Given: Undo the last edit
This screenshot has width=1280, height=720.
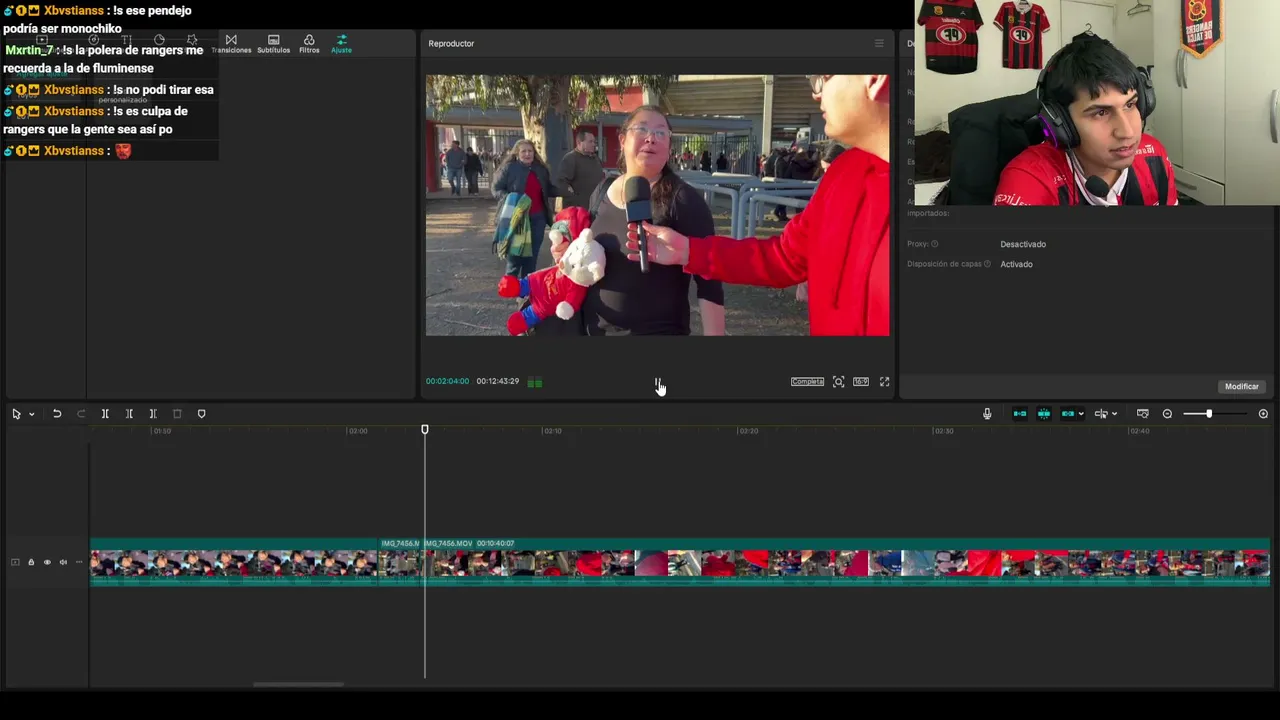Looking at the screenshot, I should tap(57, 414).
